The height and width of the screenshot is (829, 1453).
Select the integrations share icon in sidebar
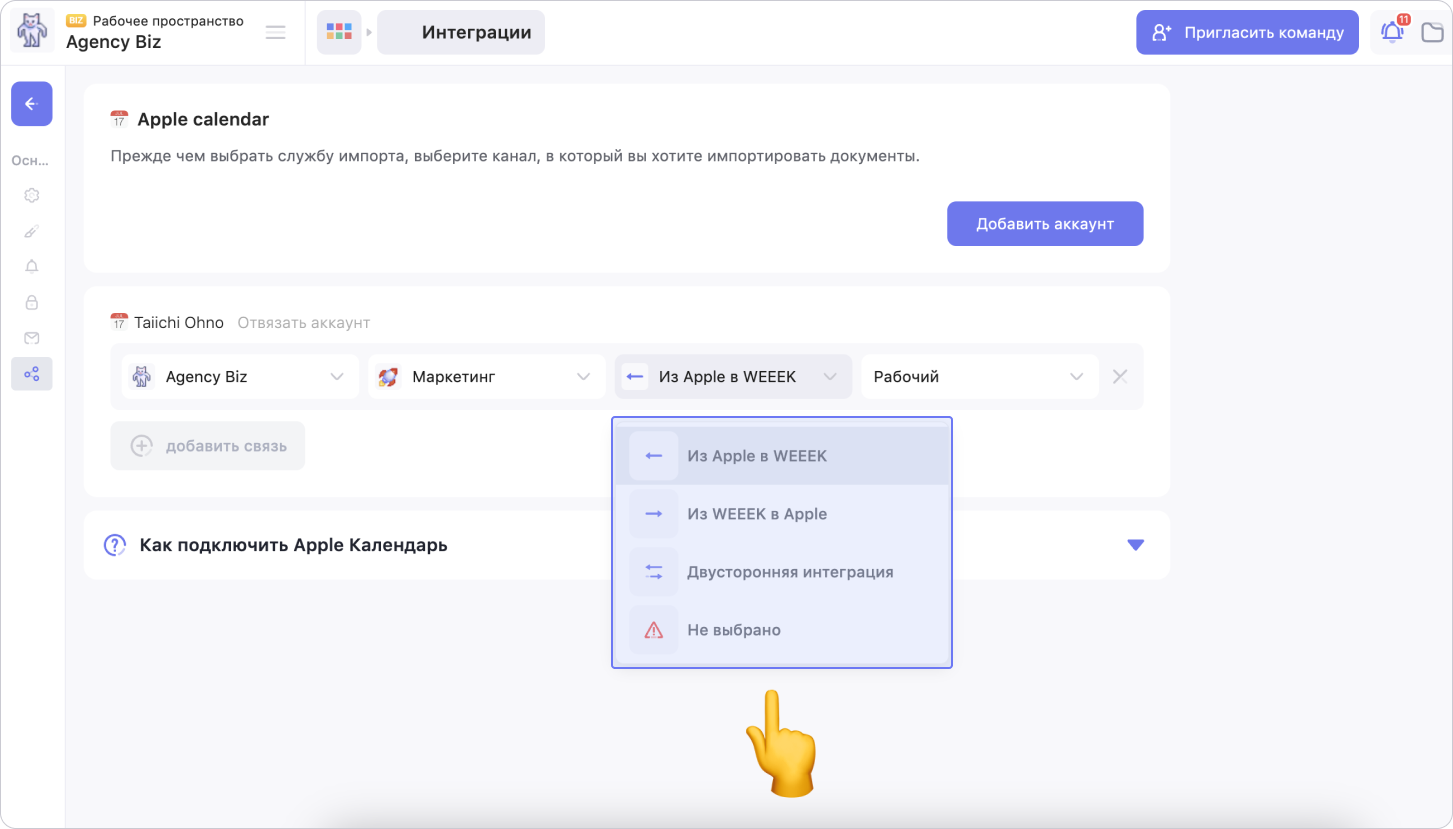32,374
